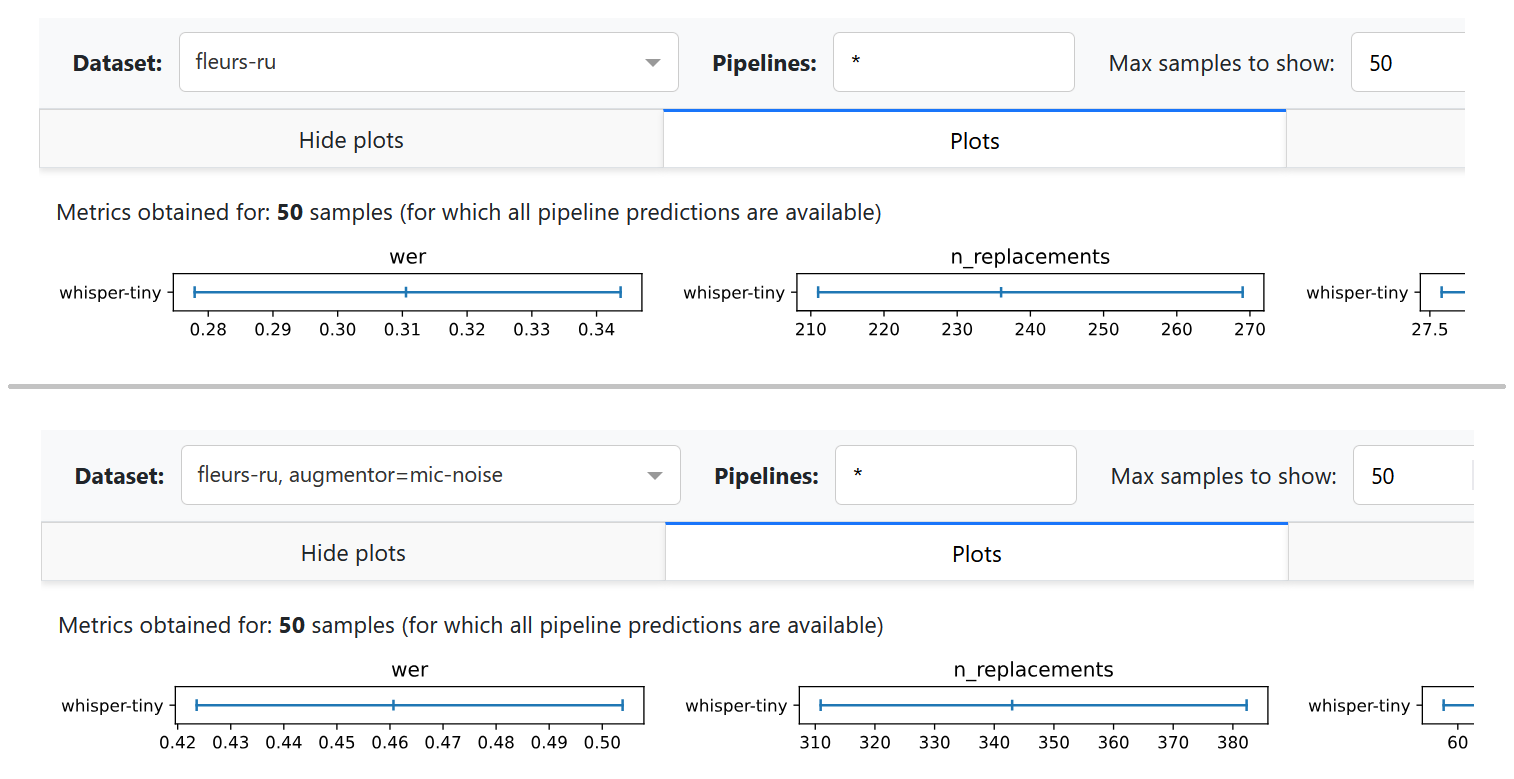
Task: Select the 'Hide plots' tab in the top panel
Action: click(x=351, y=140)
